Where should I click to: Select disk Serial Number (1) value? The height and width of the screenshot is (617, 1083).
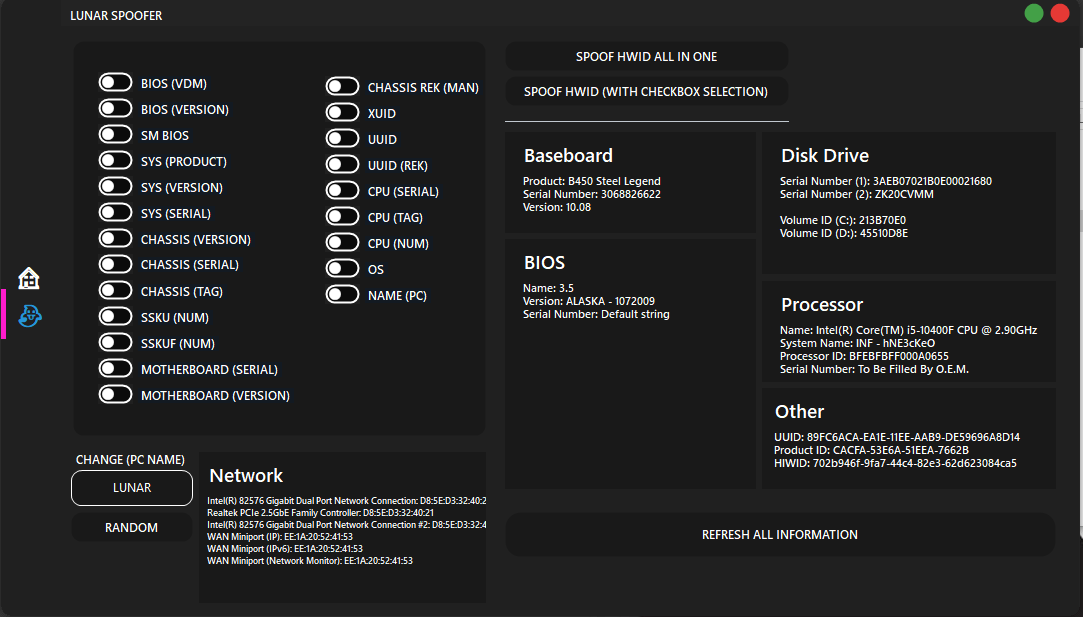click(x=932, y=181)
